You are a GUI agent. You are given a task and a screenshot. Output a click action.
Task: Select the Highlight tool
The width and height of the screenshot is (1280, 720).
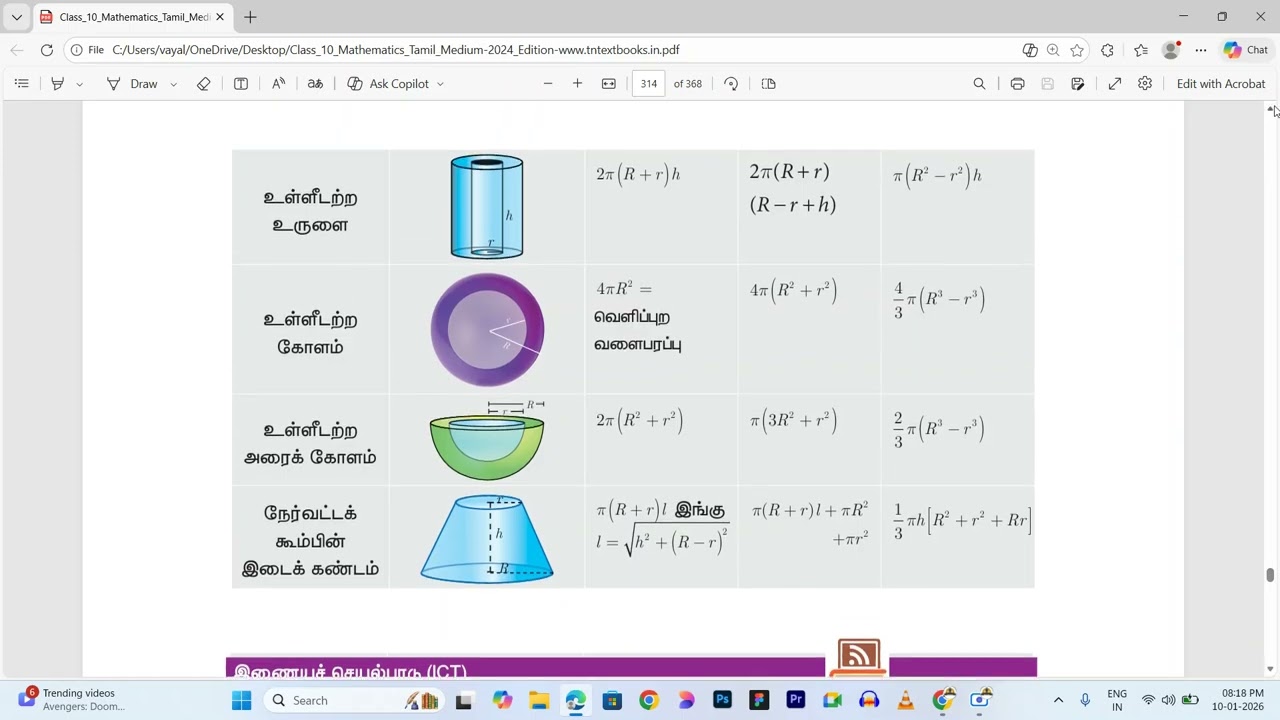[x=57, y=84]
